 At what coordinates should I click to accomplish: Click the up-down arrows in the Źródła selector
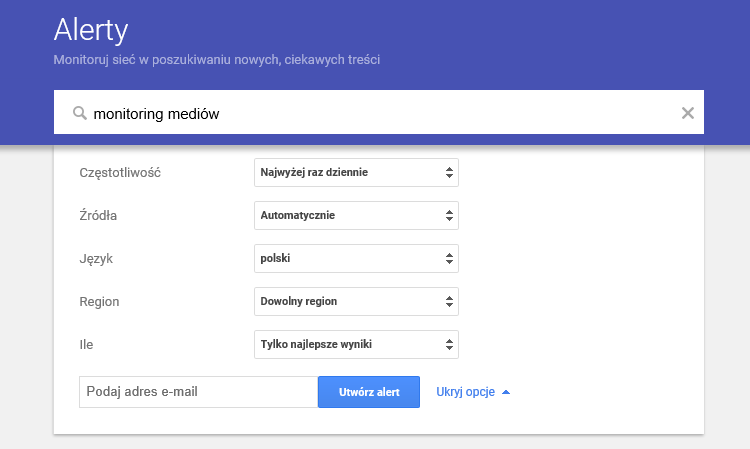click(x=449, y=216)
